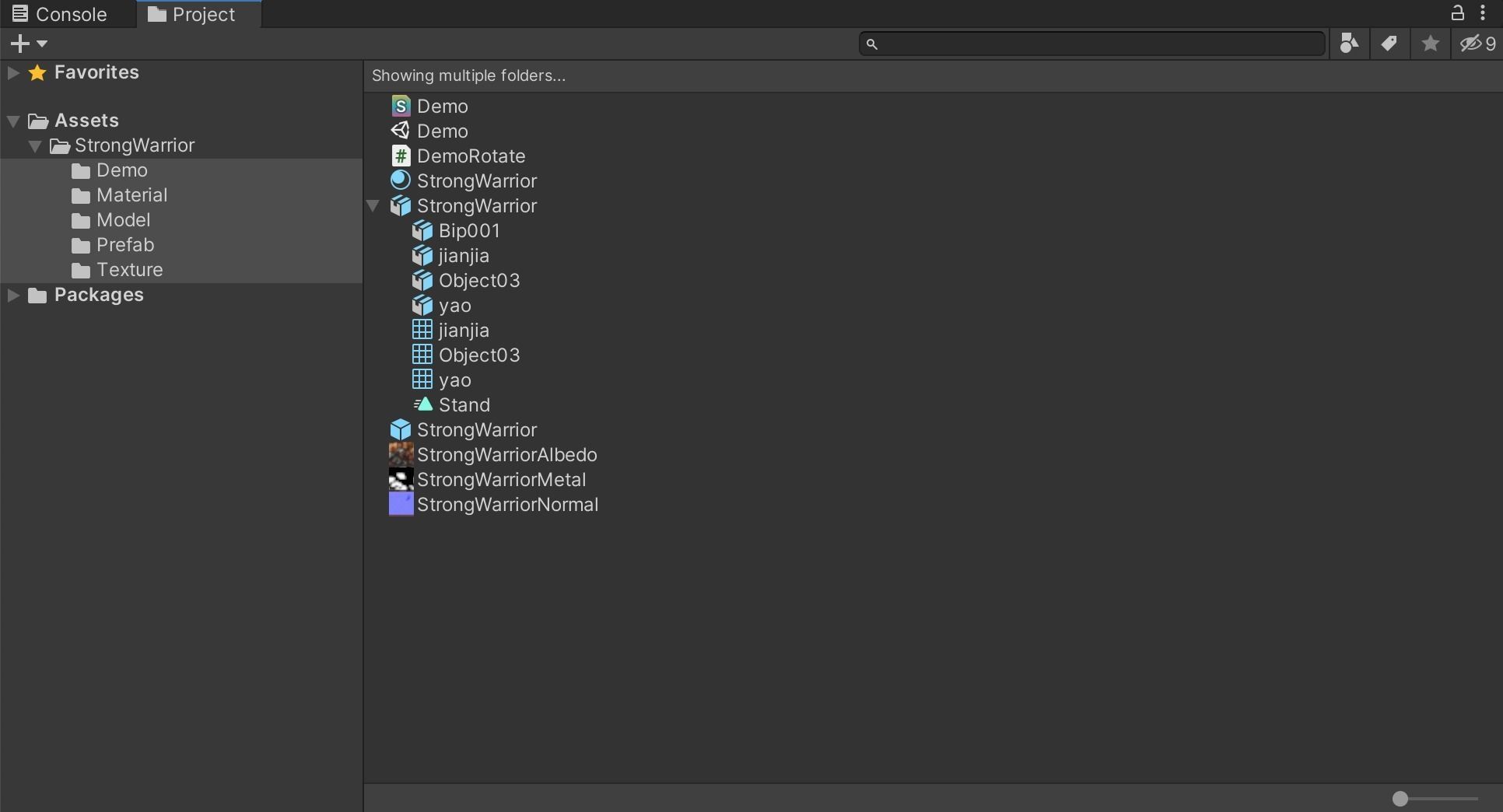This screenshot has width=1503, height=812.
Task: Click the StrongWarrior material sphere icon
Action: pos(401,181)
